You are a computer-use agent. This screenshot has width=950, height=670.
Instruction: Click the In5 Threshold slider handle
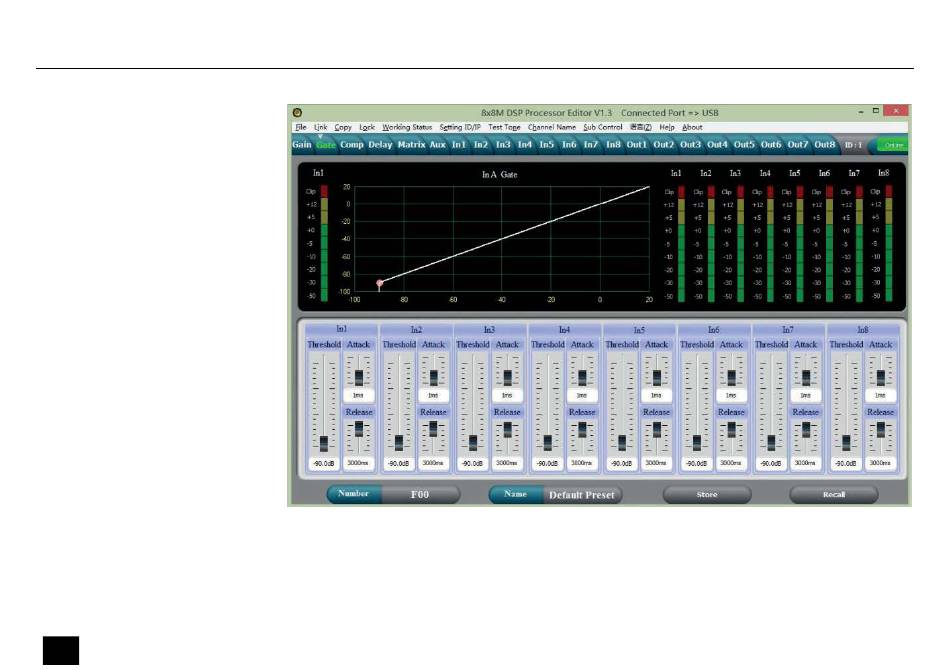pos(622,443)
